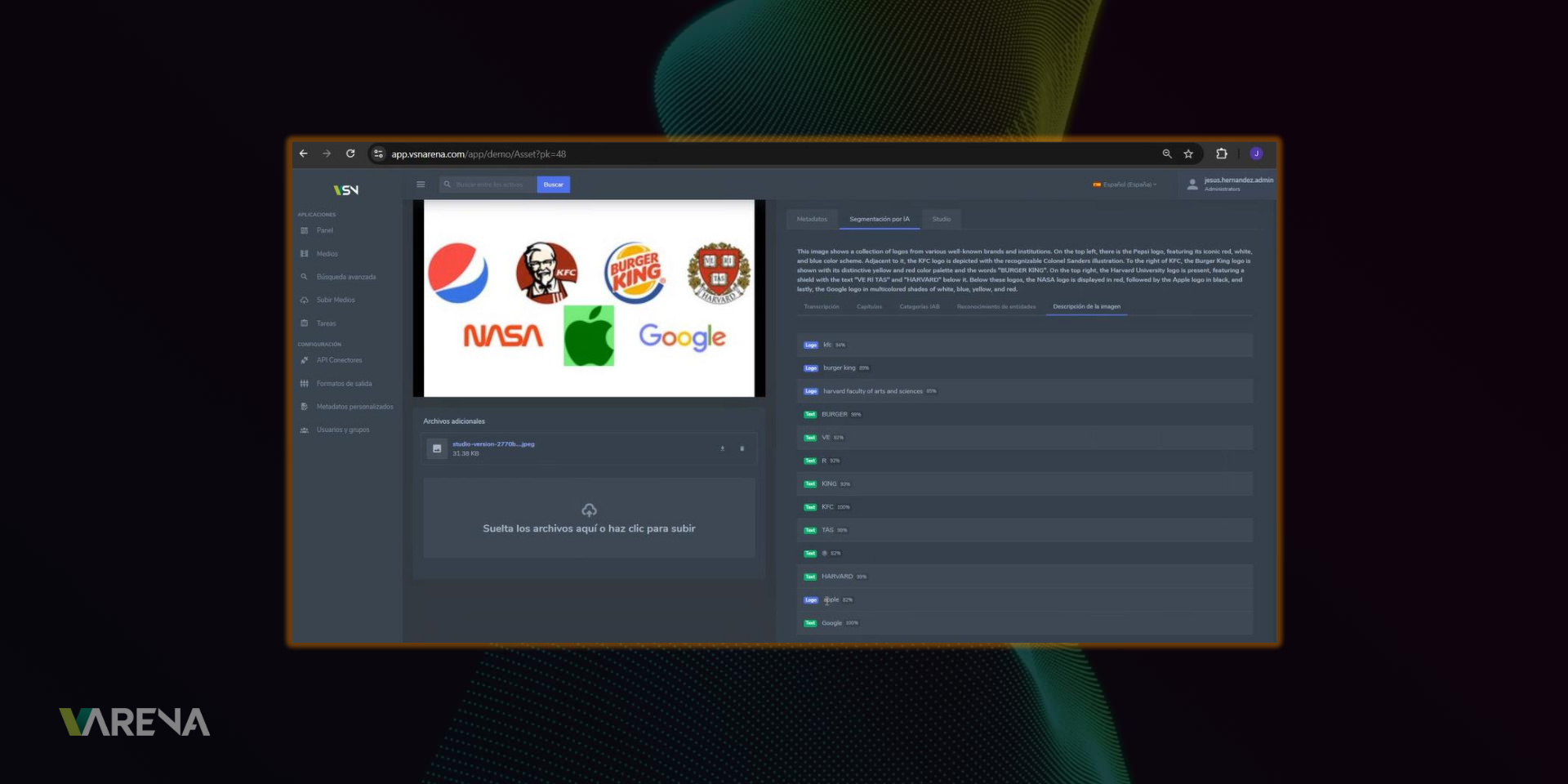Click the blue Buscar button
1568x784 pixels.
554,185
